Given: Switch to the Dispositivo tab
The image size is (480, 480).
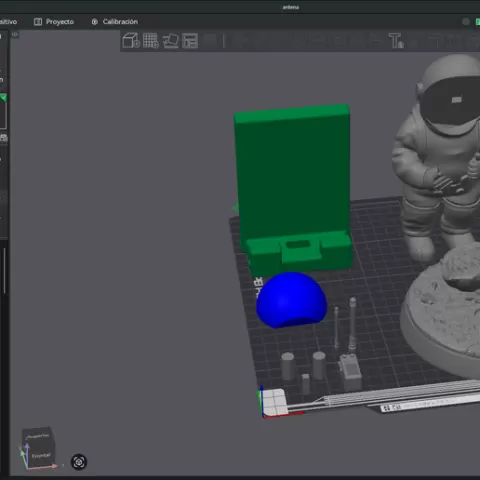Looking at the screenshot, I should tap(8, 22).
